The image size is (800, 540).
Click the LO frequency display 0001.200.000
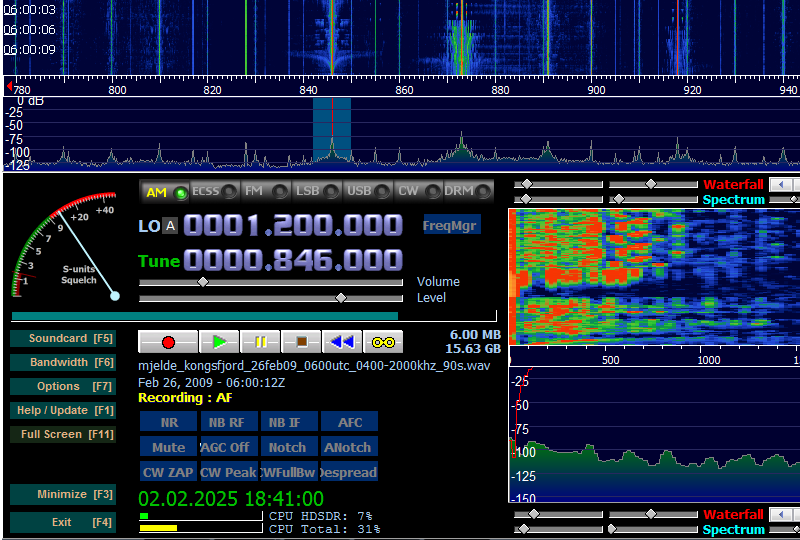pyautogui.click(x=293, y=225)
